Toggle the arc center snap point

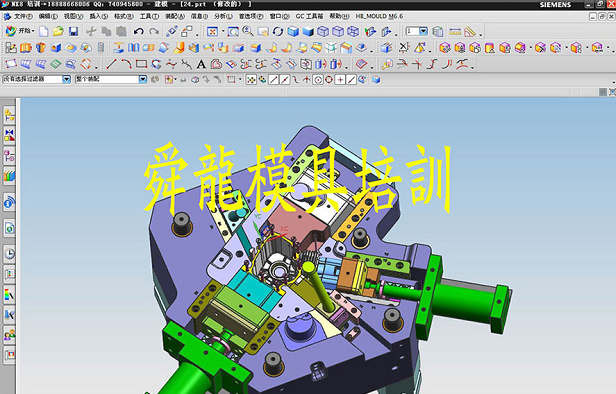(x=318, y=80)
